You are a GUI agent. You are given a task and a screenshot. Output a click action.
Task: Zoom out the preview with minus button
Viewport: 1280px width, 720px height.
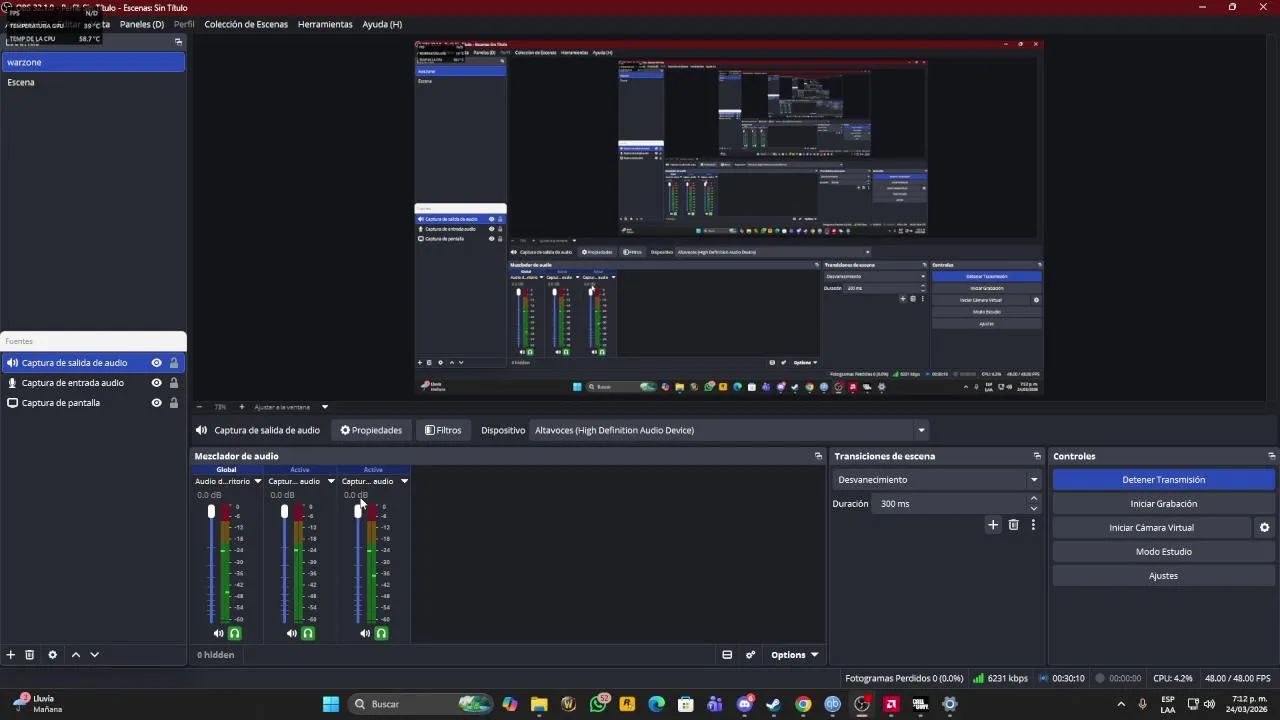click(x=199, y=407)
